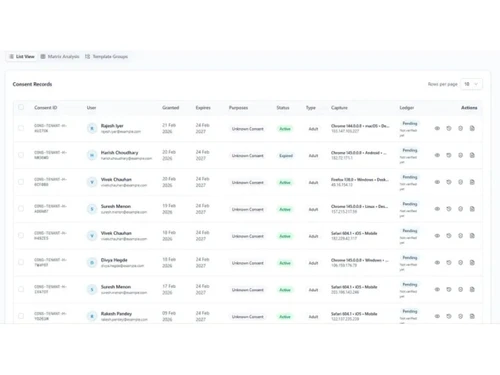Click the Rajesh Iyer user name

click(112, 126)
